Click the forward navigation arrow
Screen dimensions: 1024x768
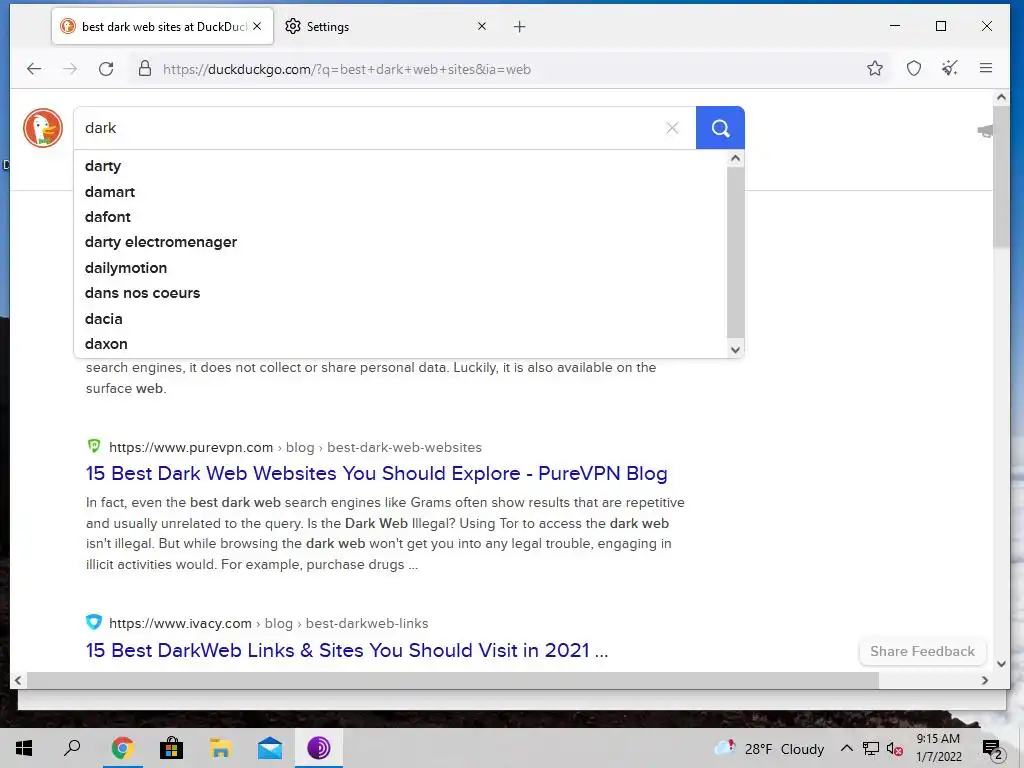[x=70, y=69]
